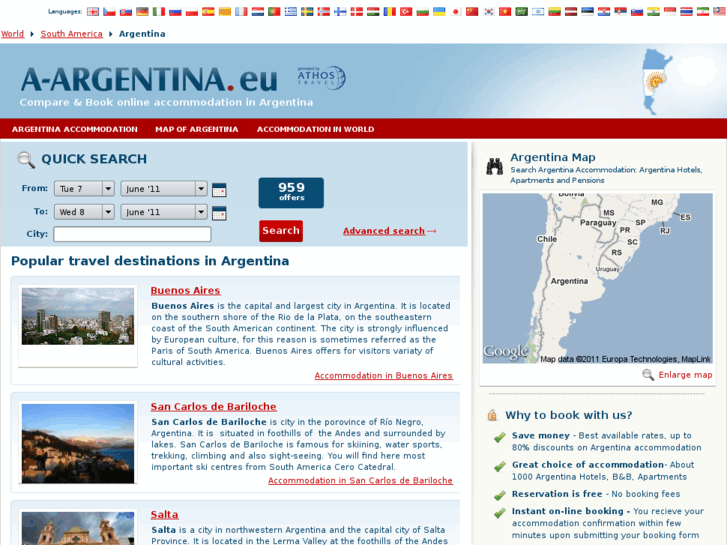Focus the City input field
This screenshot has width=727, height=545.
pos(132,234)
